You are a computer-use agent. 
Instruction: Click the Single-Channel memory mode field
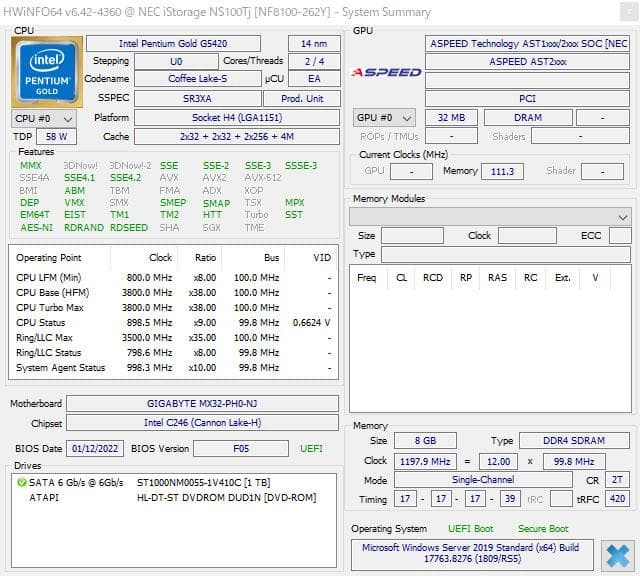click(x=483, y=480)
